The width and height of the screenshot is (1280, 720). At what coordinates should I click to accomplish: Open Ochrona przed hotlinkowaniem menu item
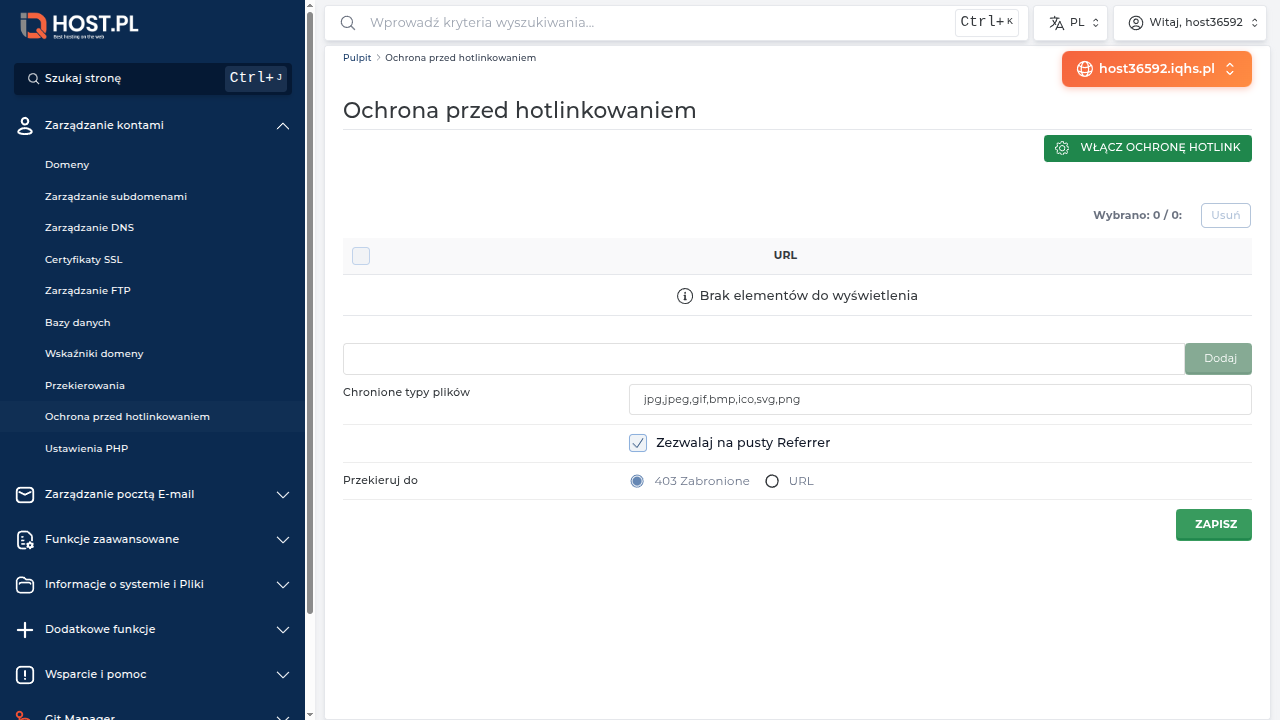[127, 417]
